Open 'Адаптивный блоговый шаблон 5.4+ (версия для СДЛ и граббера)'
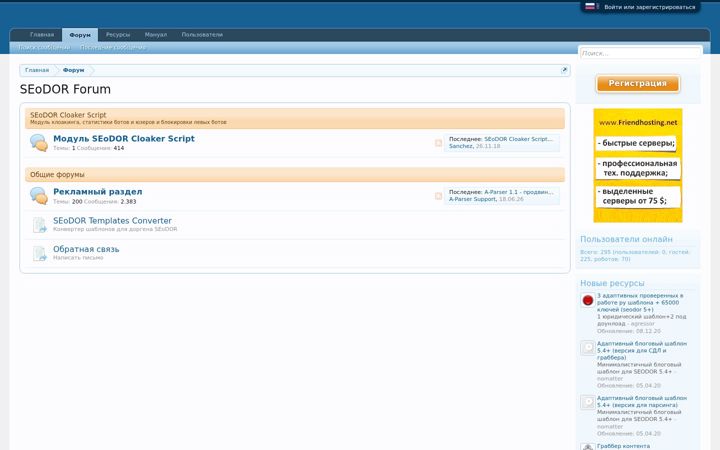 642,350
